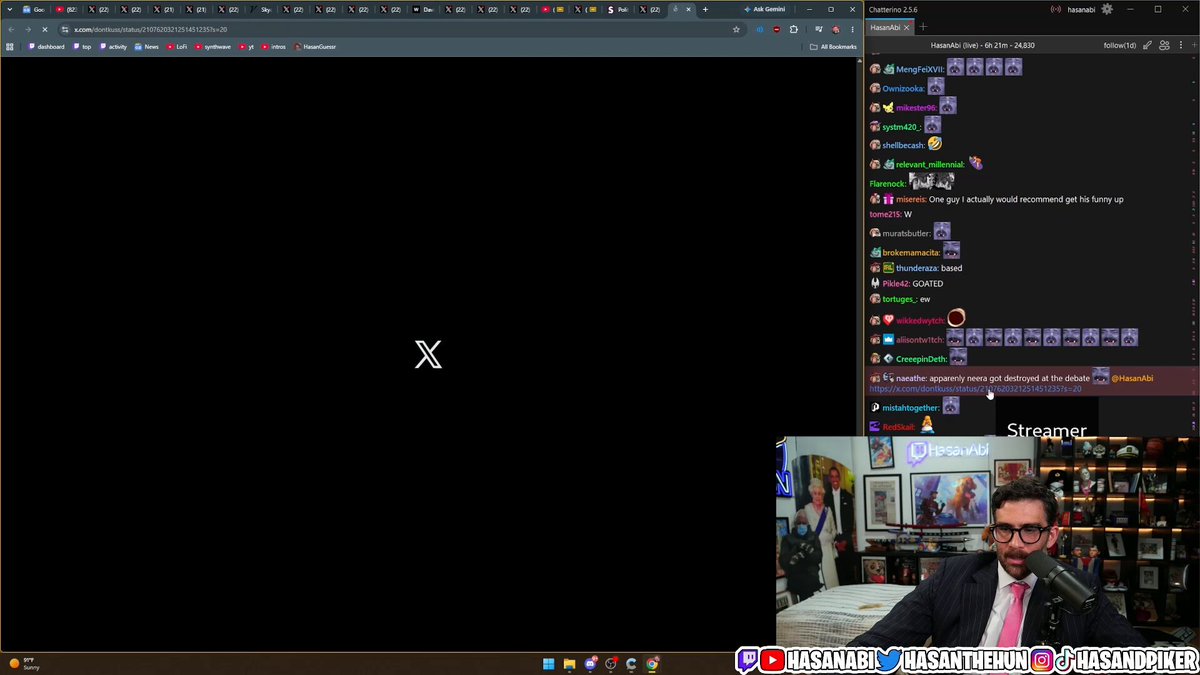Click the follow(1d) mode label
Viewport: 1200px width, 675px height.
coord(1120,45)
